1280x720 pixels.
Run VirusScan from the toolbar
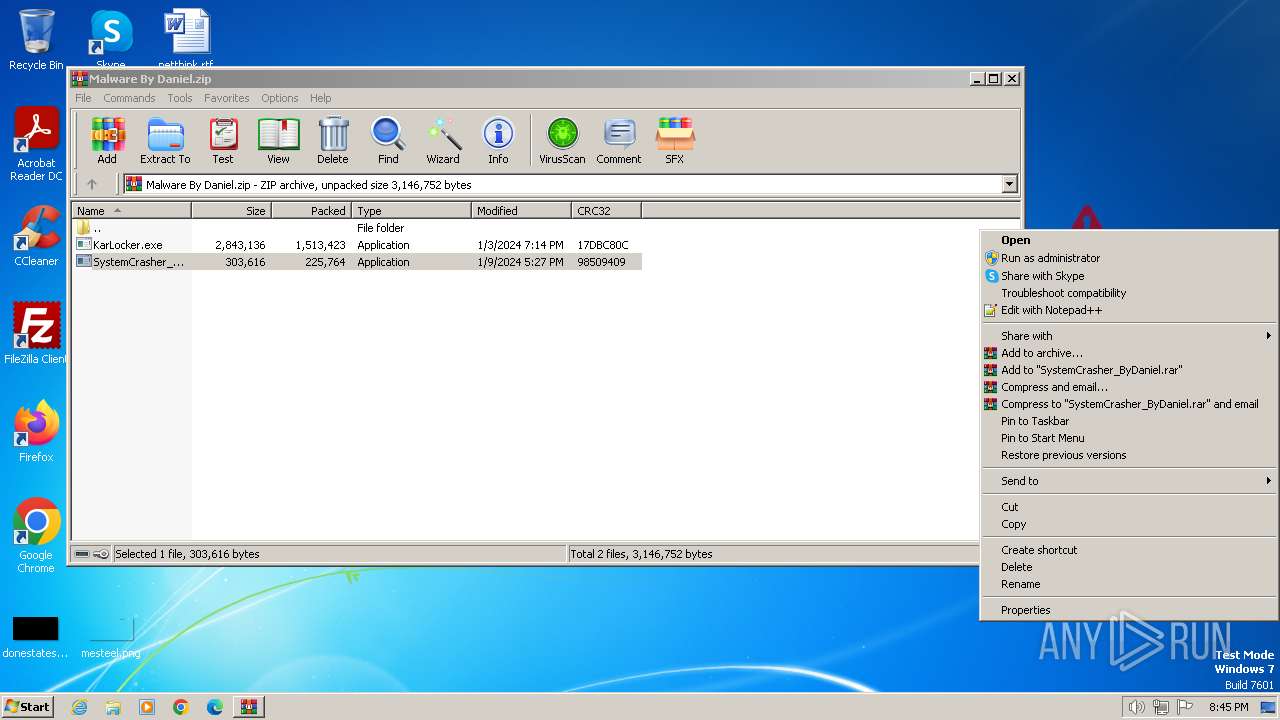pos(562,141)
